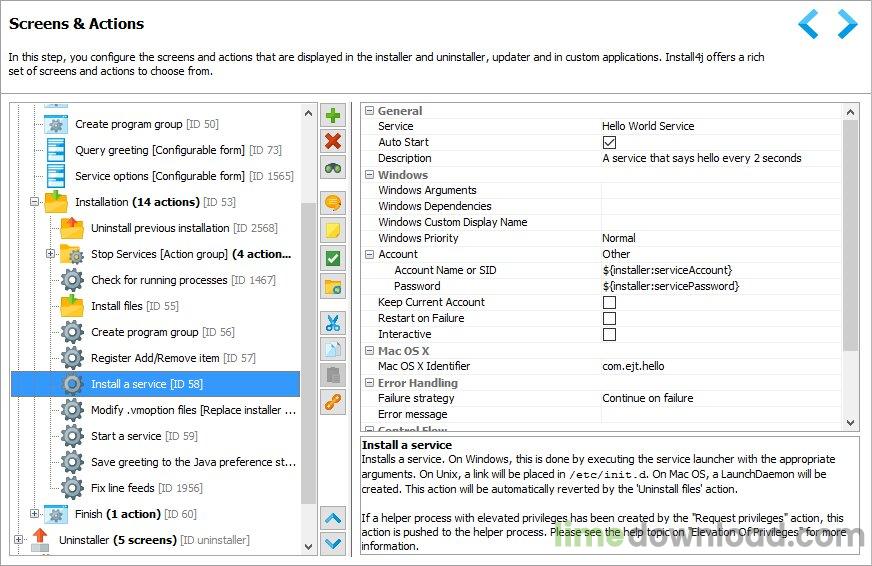The width and height of the screenshot is (872, 566).
Task: Collapse the Installation tree node
Action: [34, 201]
